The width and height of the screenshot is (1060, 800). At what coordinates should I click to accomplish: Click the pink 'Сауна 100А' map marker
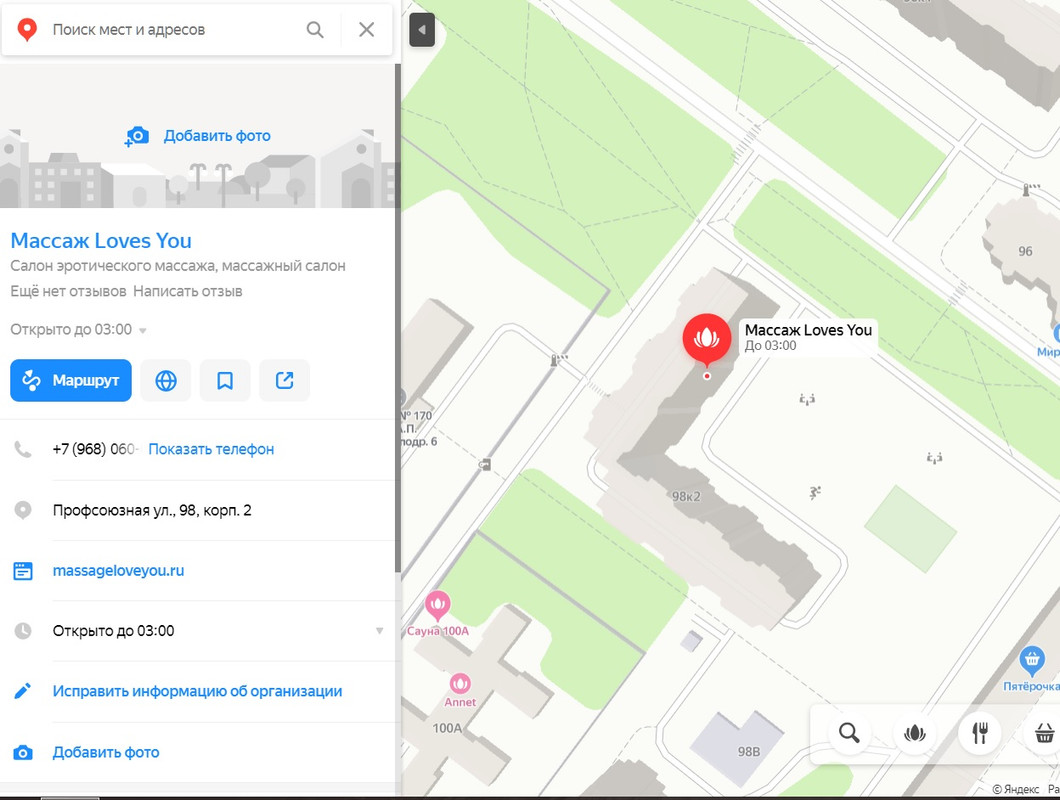point(437,605)
